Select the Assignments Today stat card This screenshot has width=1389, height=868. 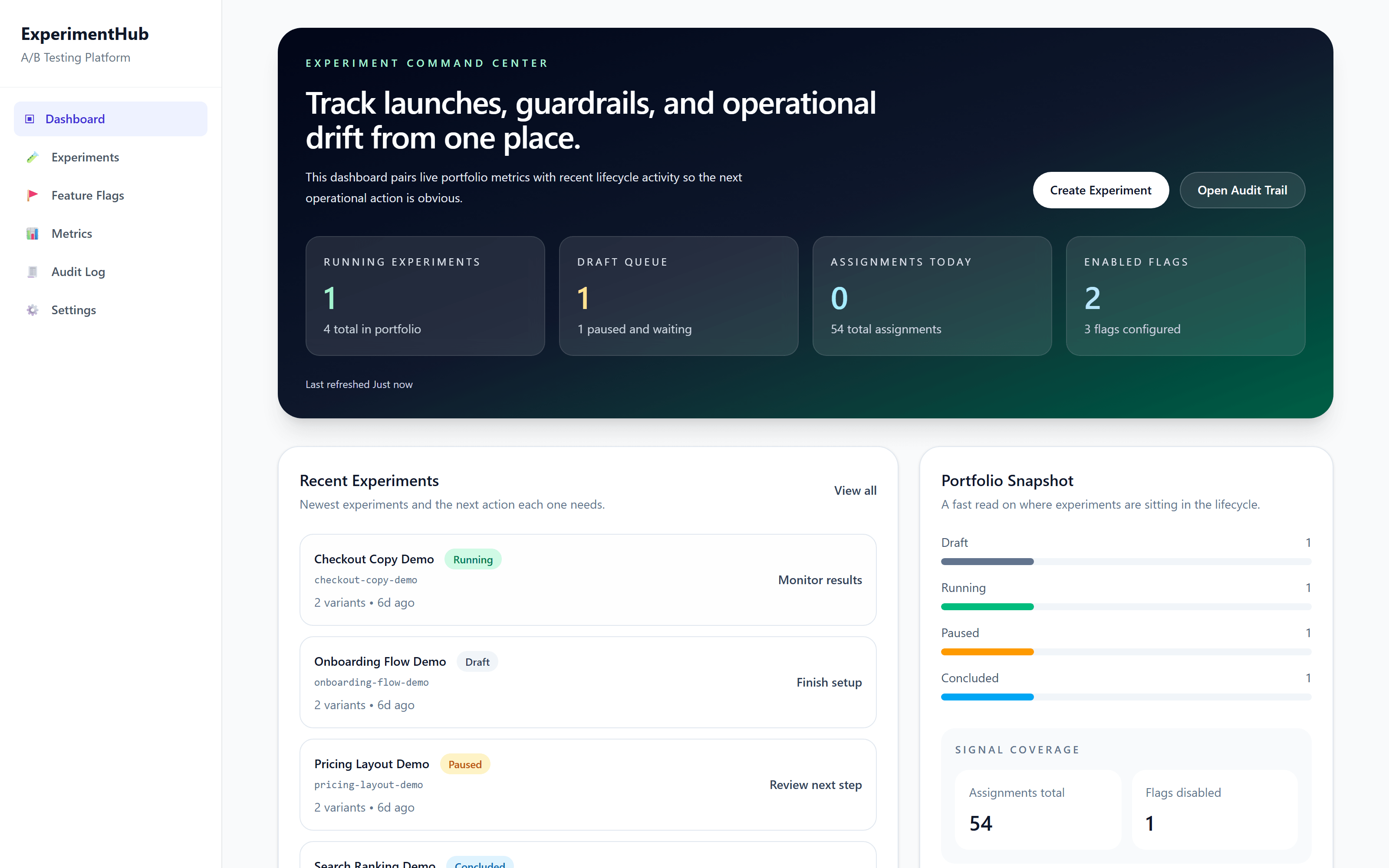[932, 296]
